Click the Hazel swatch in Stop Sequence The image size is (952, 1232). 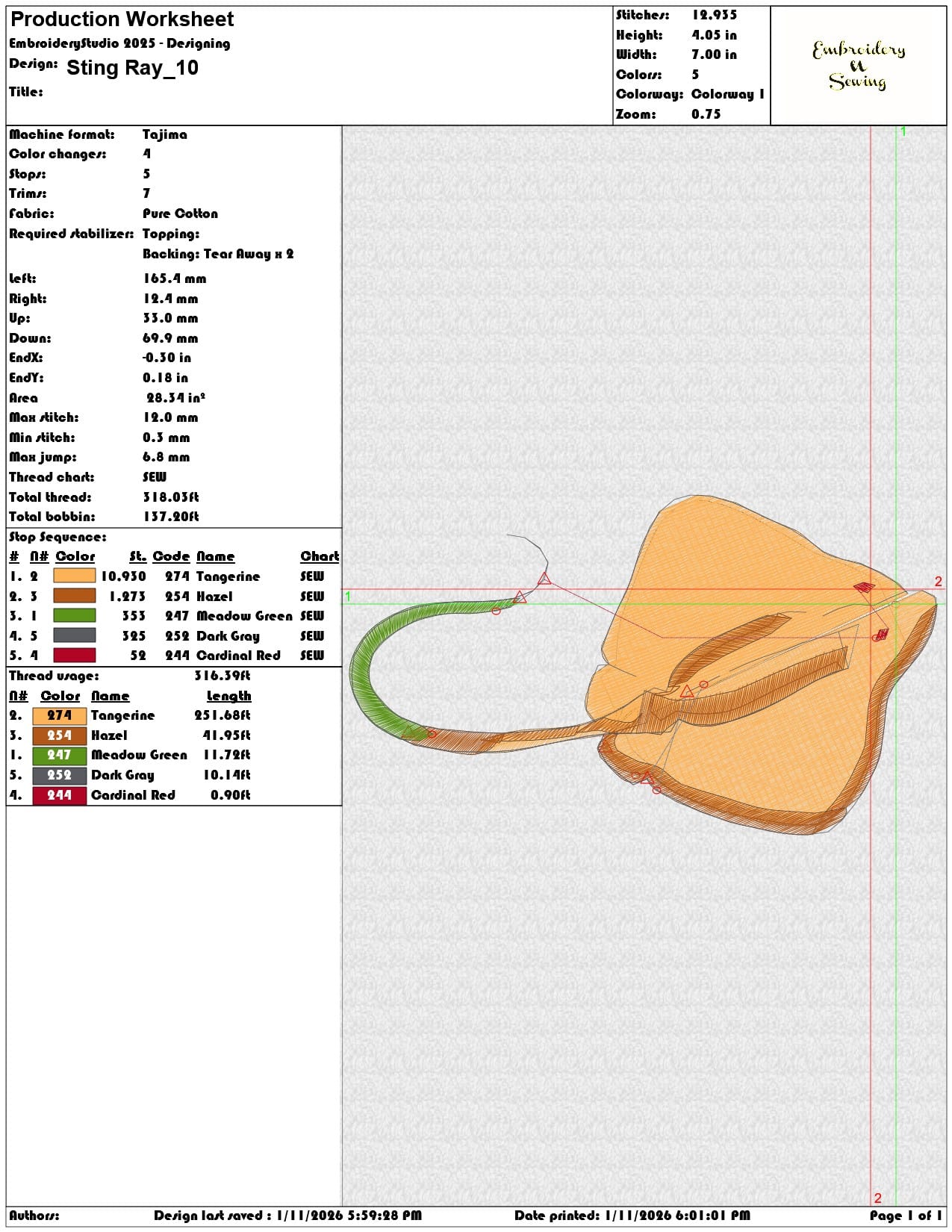75,596
